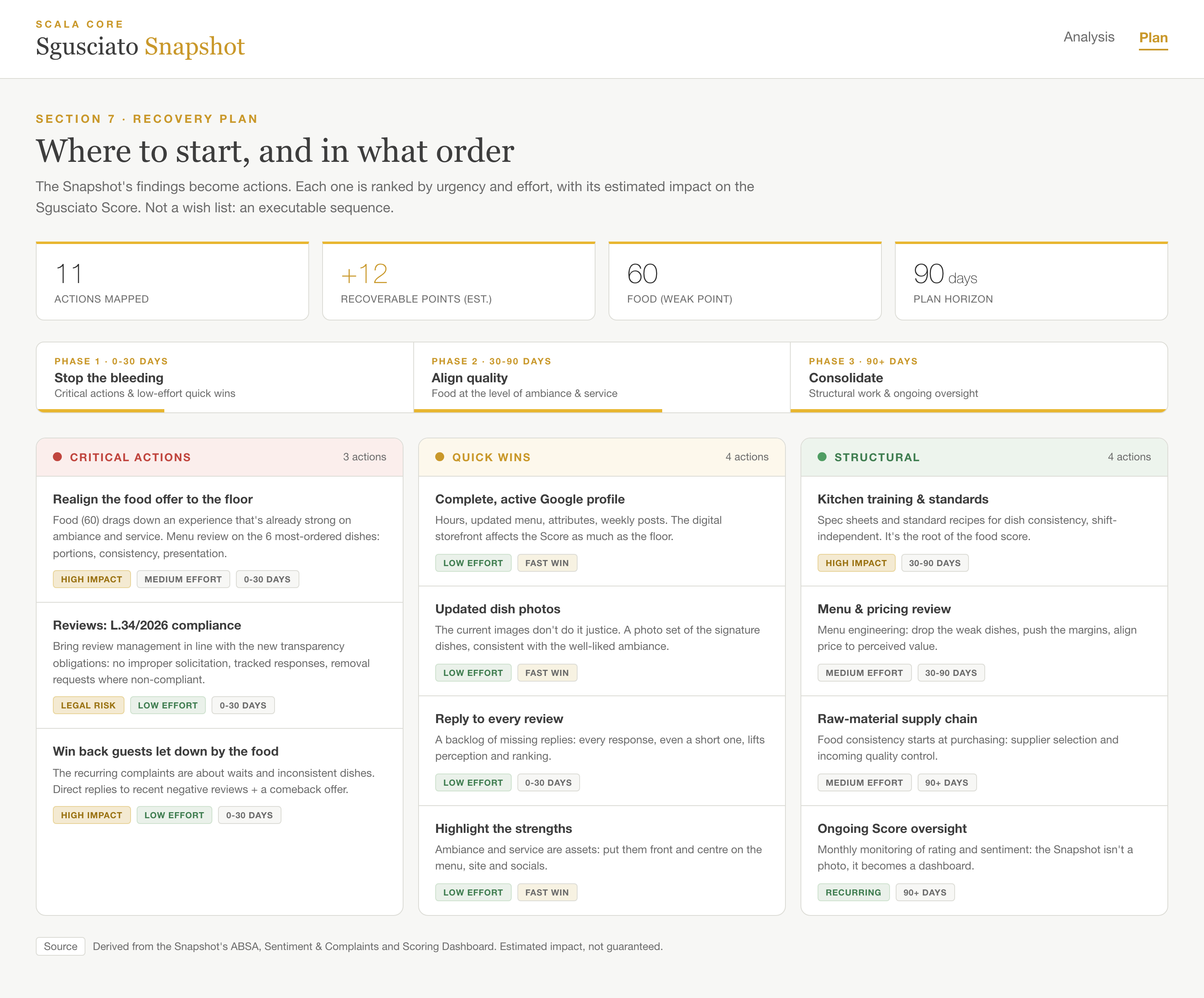Click Medium Effort tag under Realign food offer
The width and height of the screenshot is (1204, 998).
coord(183,579)
